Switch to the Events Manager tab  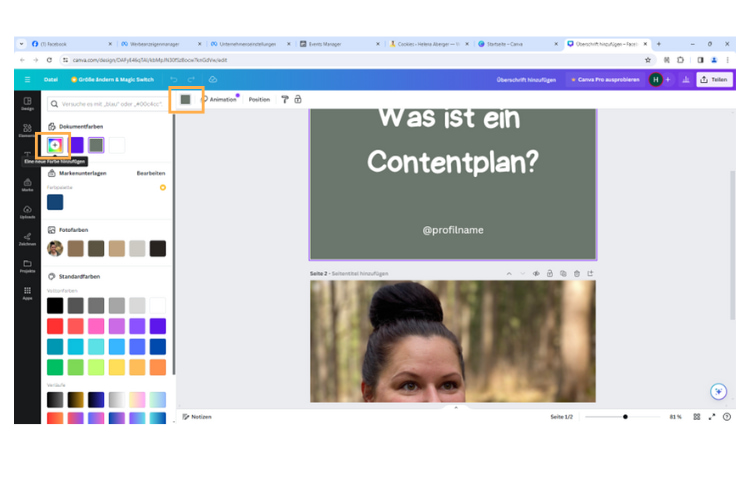pyautogui.click(x=340, y=44)
